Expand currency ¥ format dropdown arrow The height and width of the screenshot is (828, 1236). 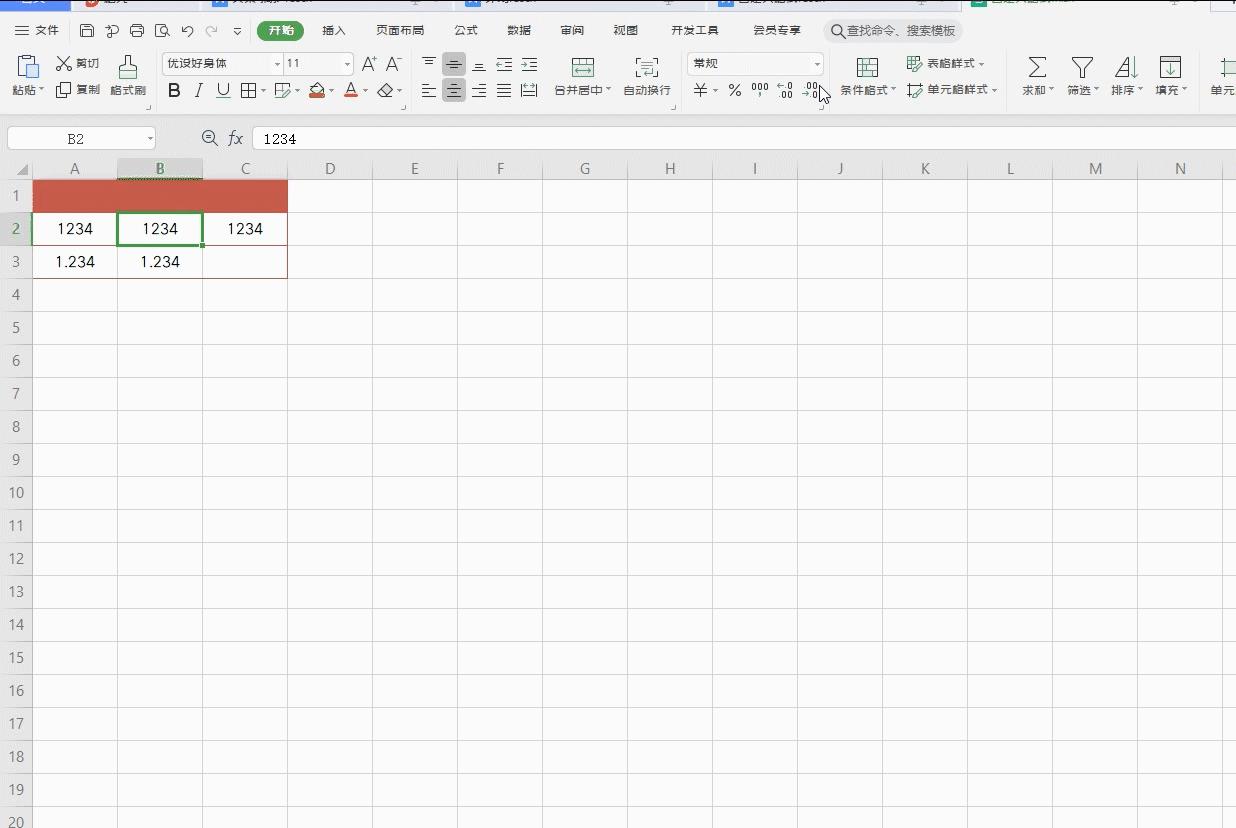pyautogui.click(x=716, y=91)
